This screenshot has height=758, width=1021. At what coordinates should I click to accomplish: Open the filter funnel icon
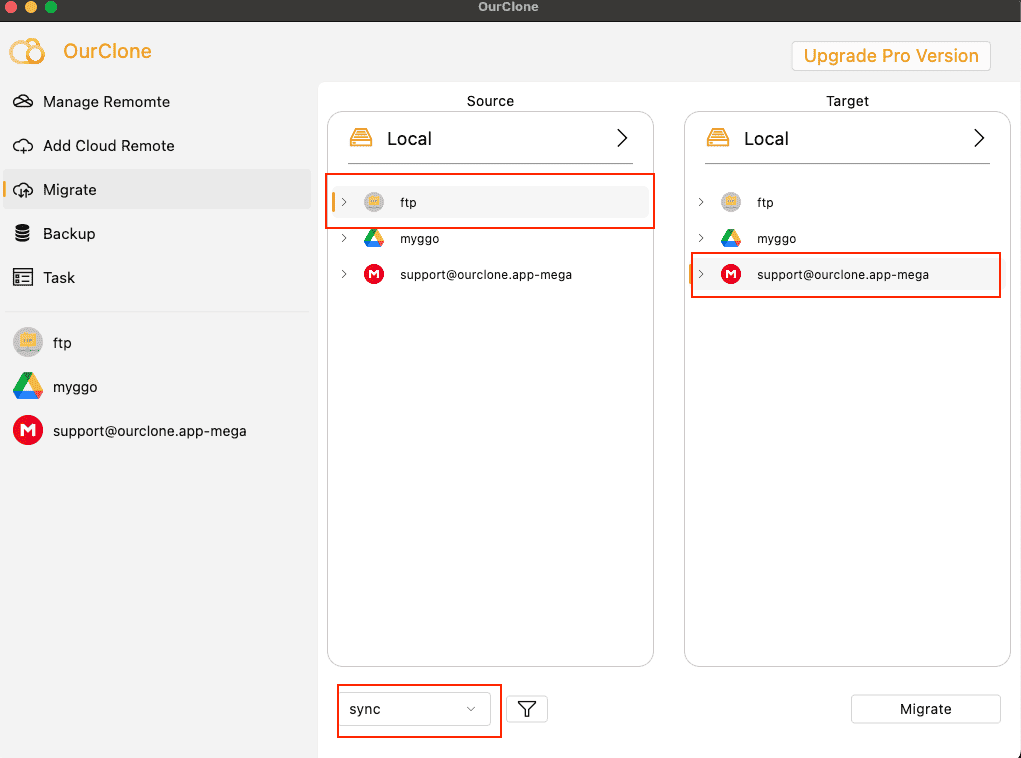tap(526, 709)
